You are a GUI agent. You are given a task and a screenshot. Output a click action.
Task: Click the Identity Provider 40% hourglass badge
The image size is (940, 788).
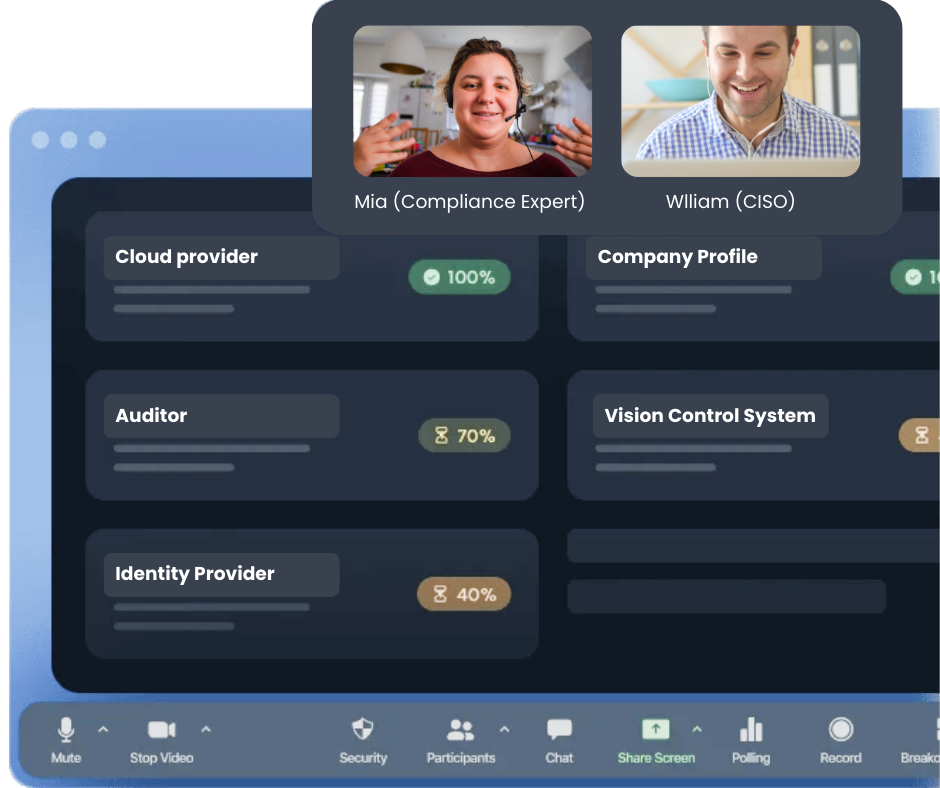(464, 595)
